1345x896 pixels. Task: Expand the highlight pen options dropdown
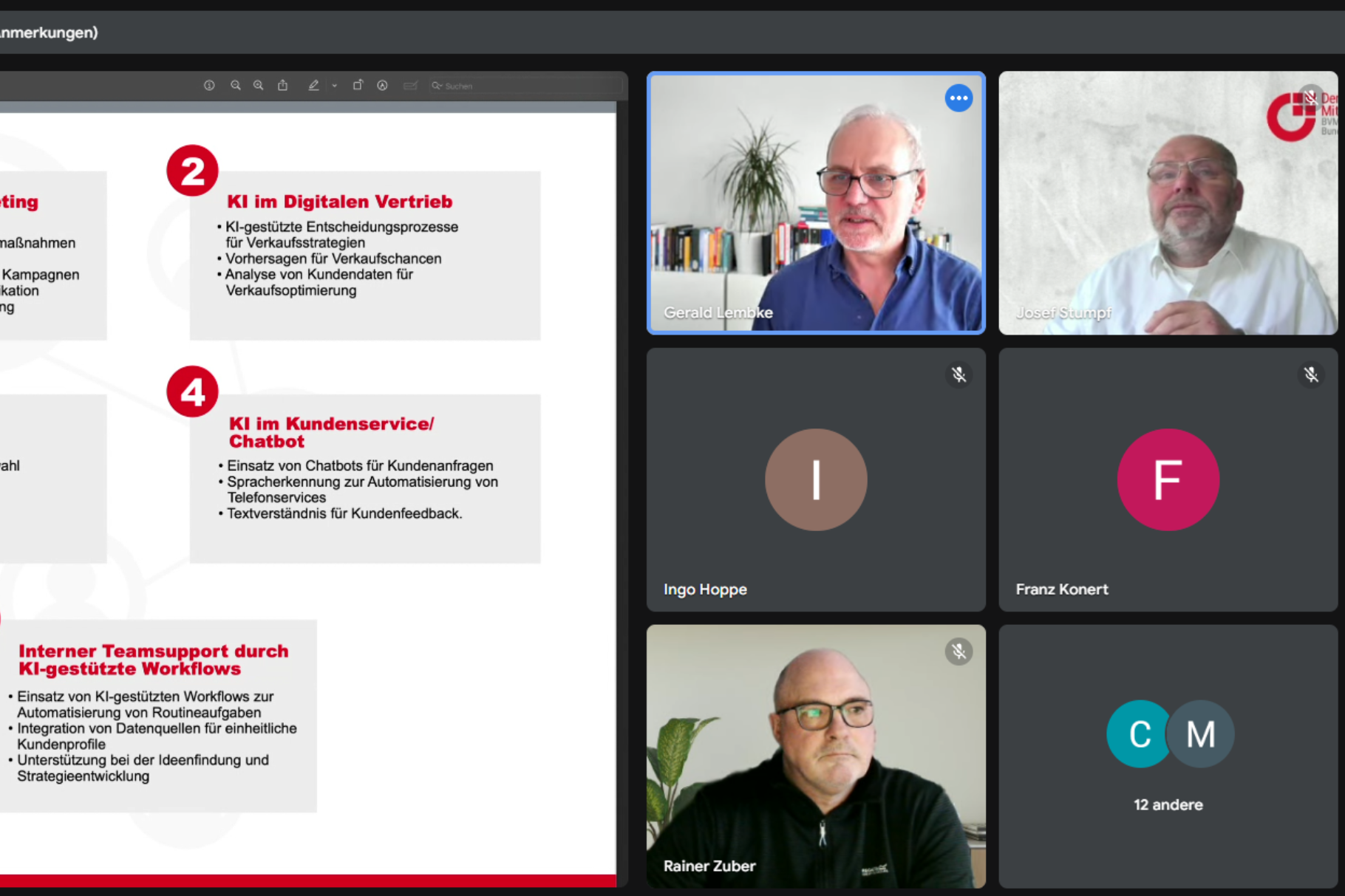tap(335, 86)
